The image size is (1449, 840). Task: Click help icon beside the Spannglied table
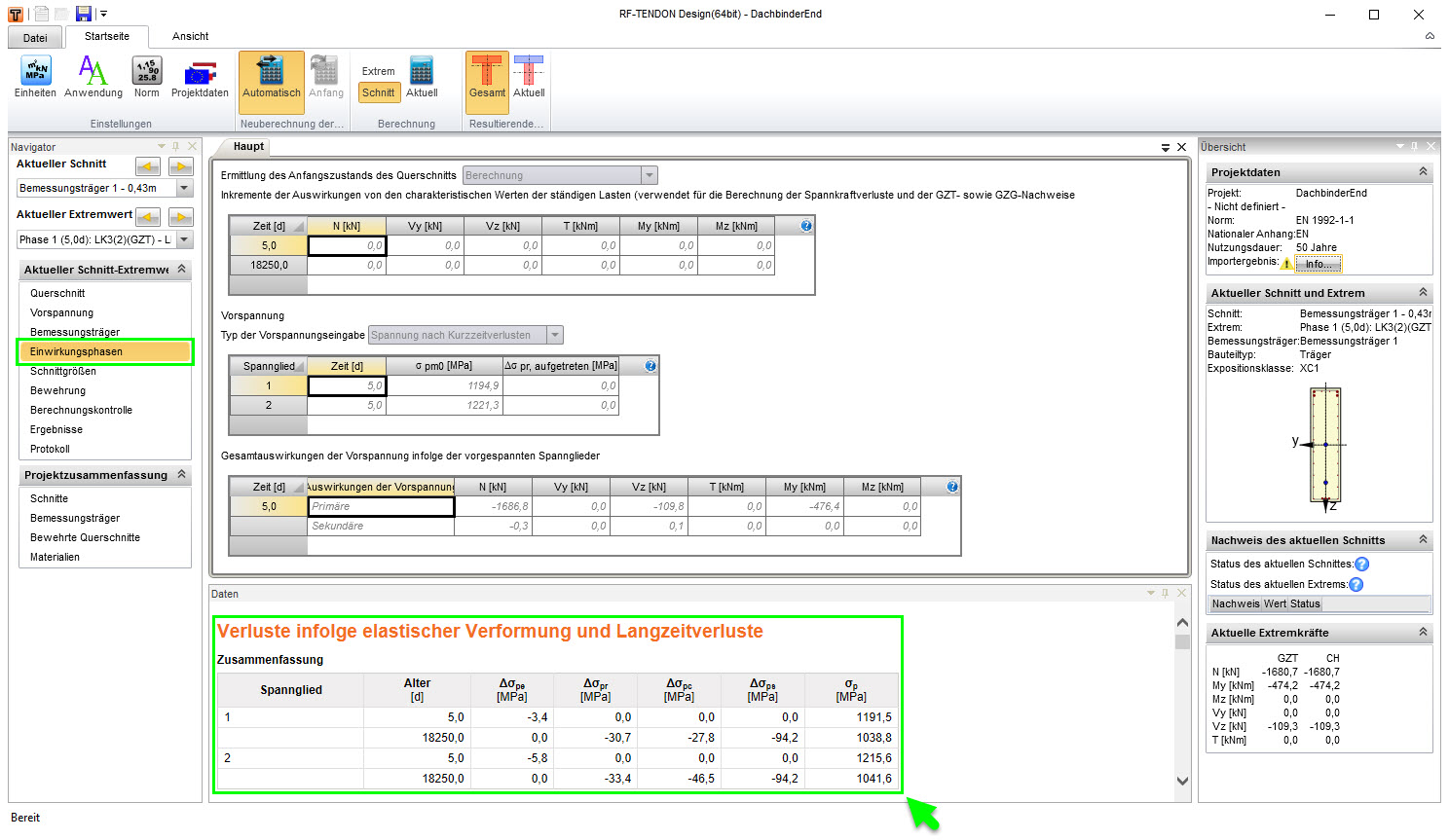click(x=650, y=366)
